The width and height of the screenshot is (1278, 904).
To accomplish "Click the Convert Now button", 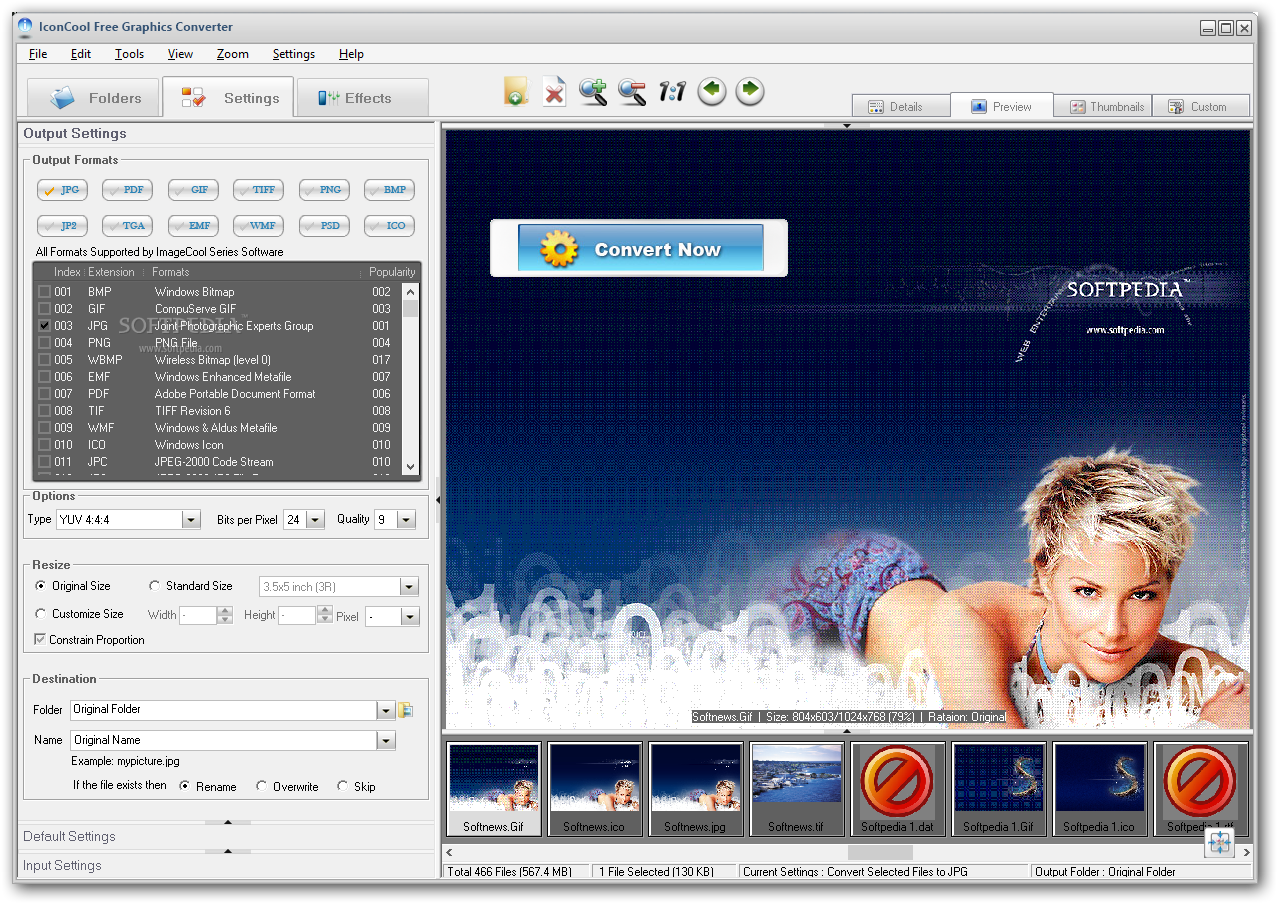I will [640, 249].
